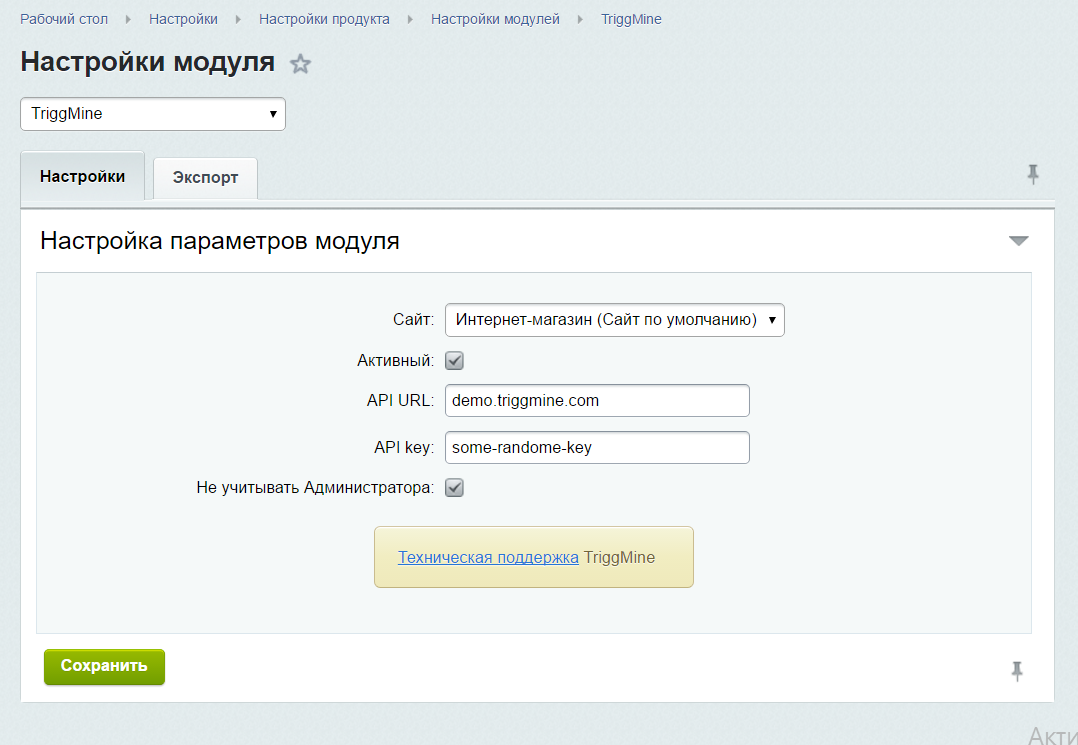Screen dimensions: 1078x745
Task: Open the TriggMine module selector dropdown
Action: click(x=153, y=114)
